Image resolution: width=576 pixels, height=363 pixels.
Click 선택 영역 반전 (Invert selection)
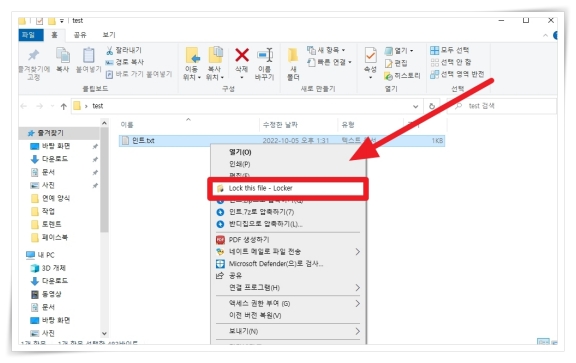[457, 74]
